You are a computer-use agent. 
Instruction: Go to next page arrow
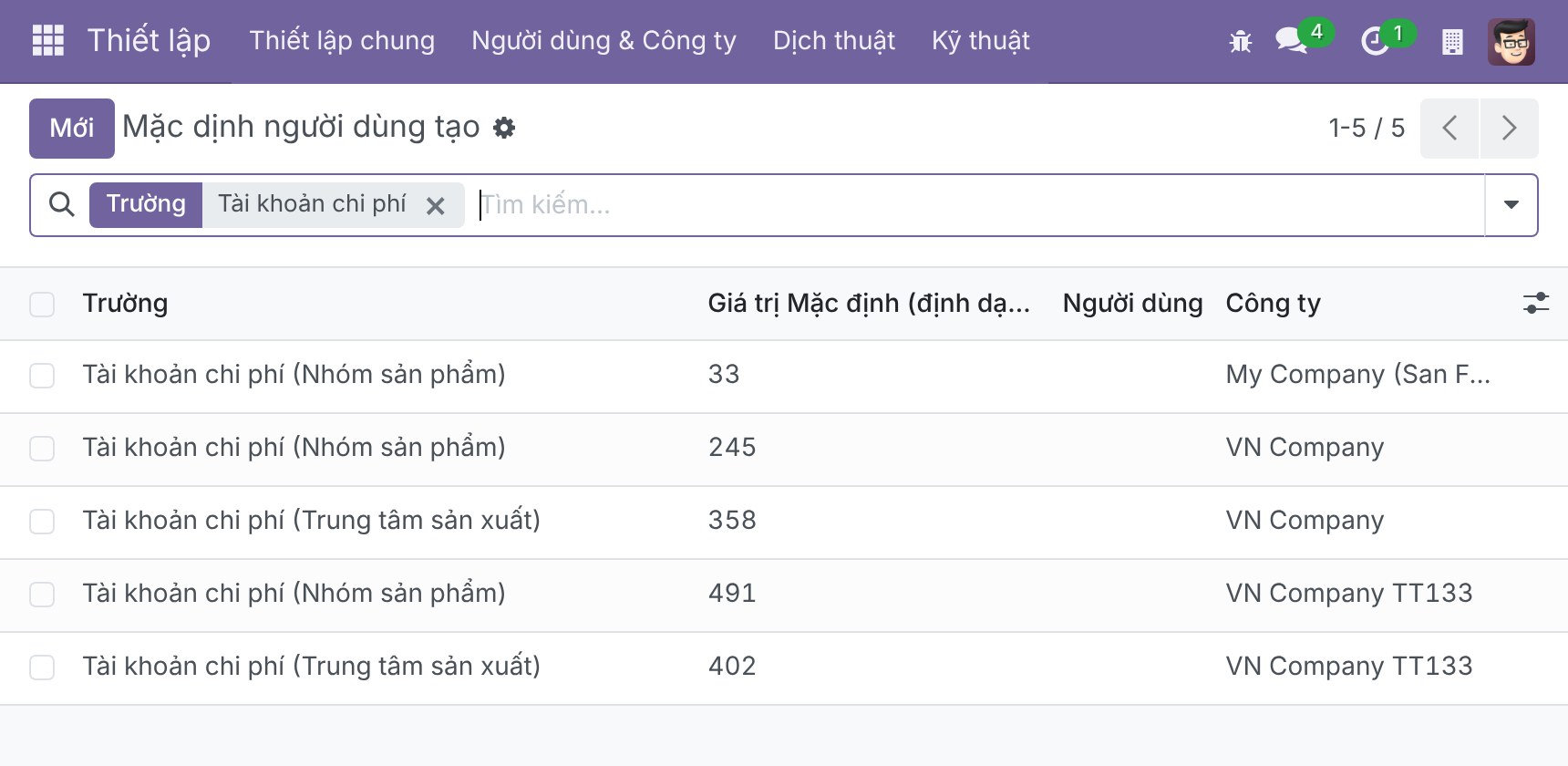tap(1509, 128)
